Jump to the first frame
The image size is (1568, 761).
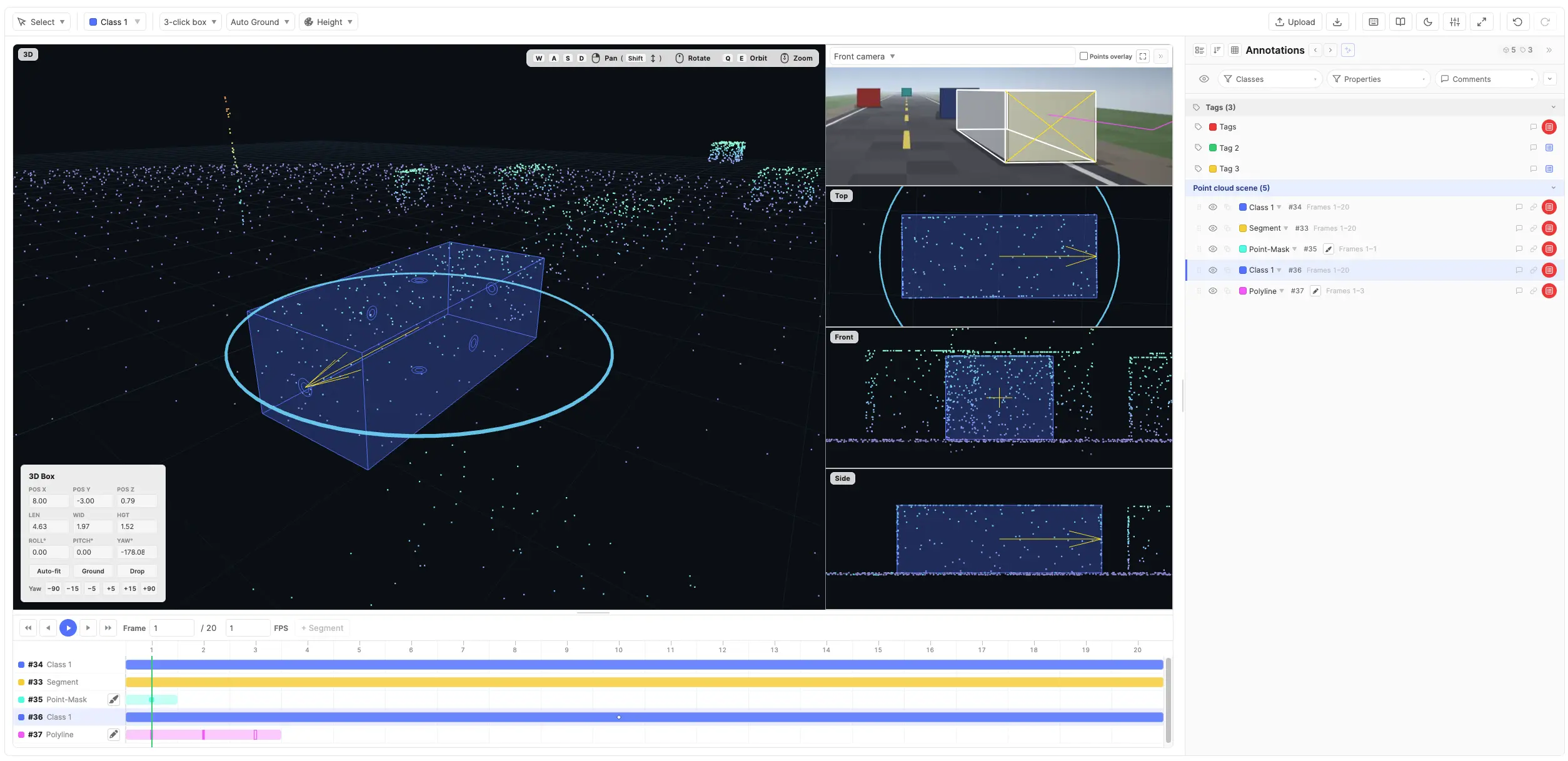28,628
